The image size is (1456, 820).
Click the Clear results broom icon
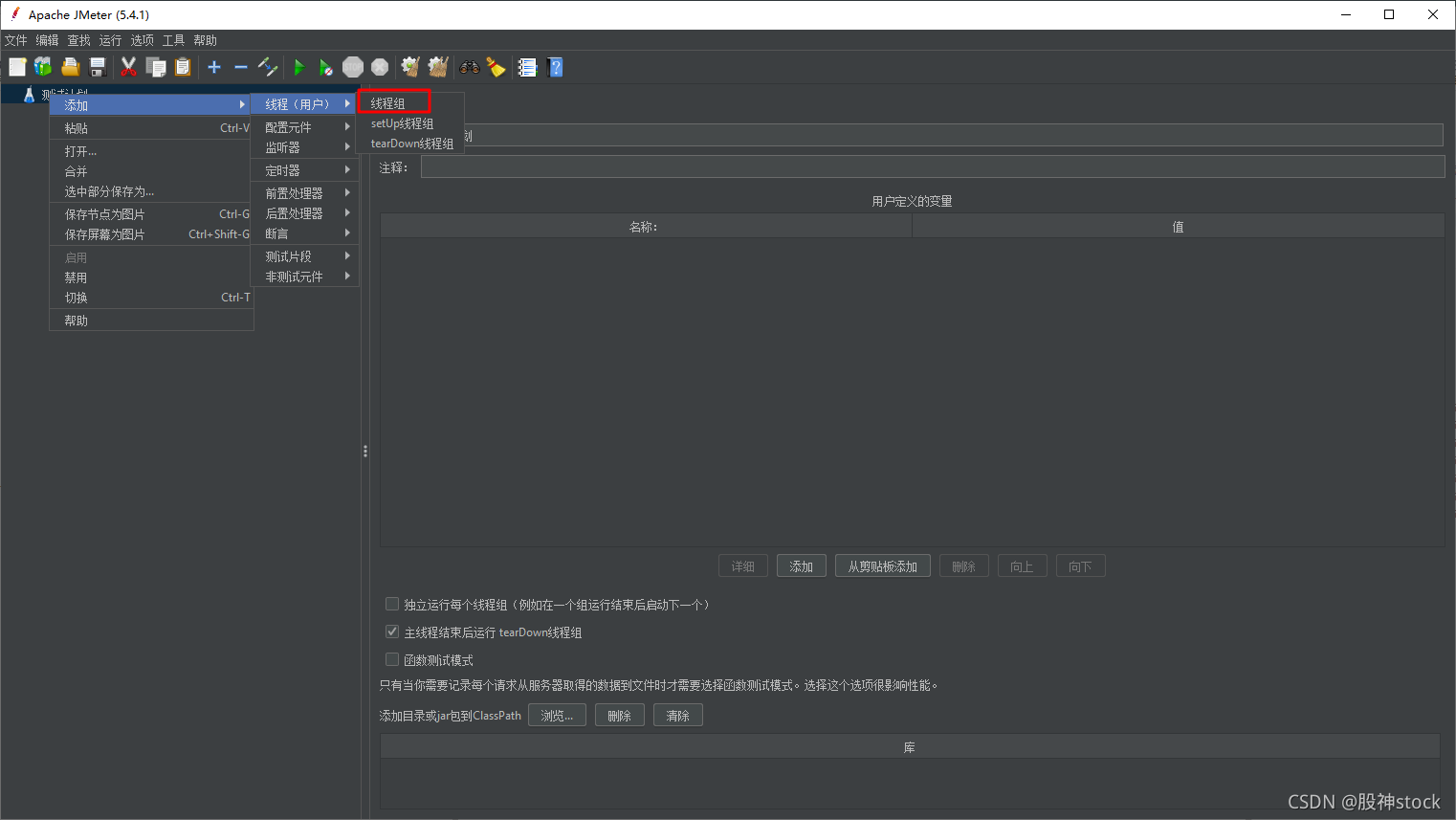[x=410, y=67]
